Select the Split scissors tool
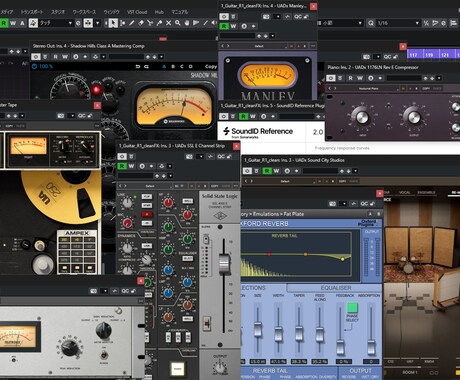 pos(150,23)
